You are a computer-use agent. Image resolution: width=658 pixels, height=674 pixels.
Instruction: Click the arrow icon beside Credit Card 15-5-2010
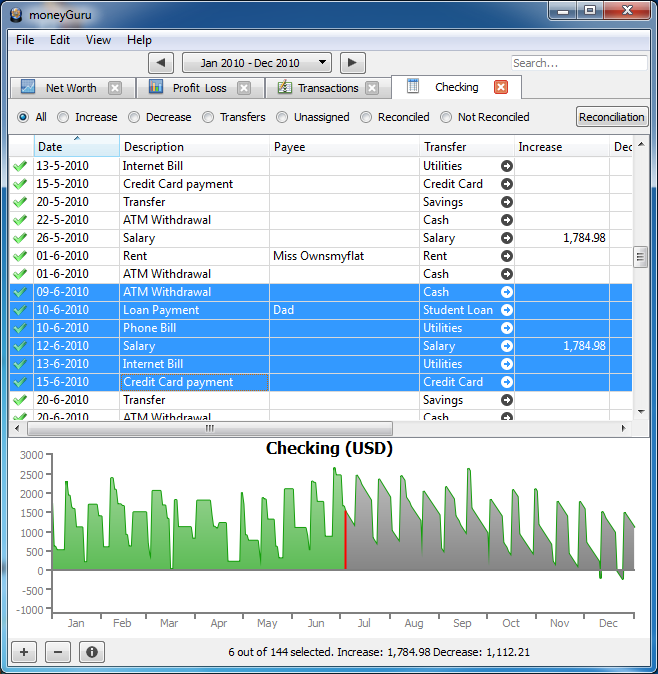point(507,184)
